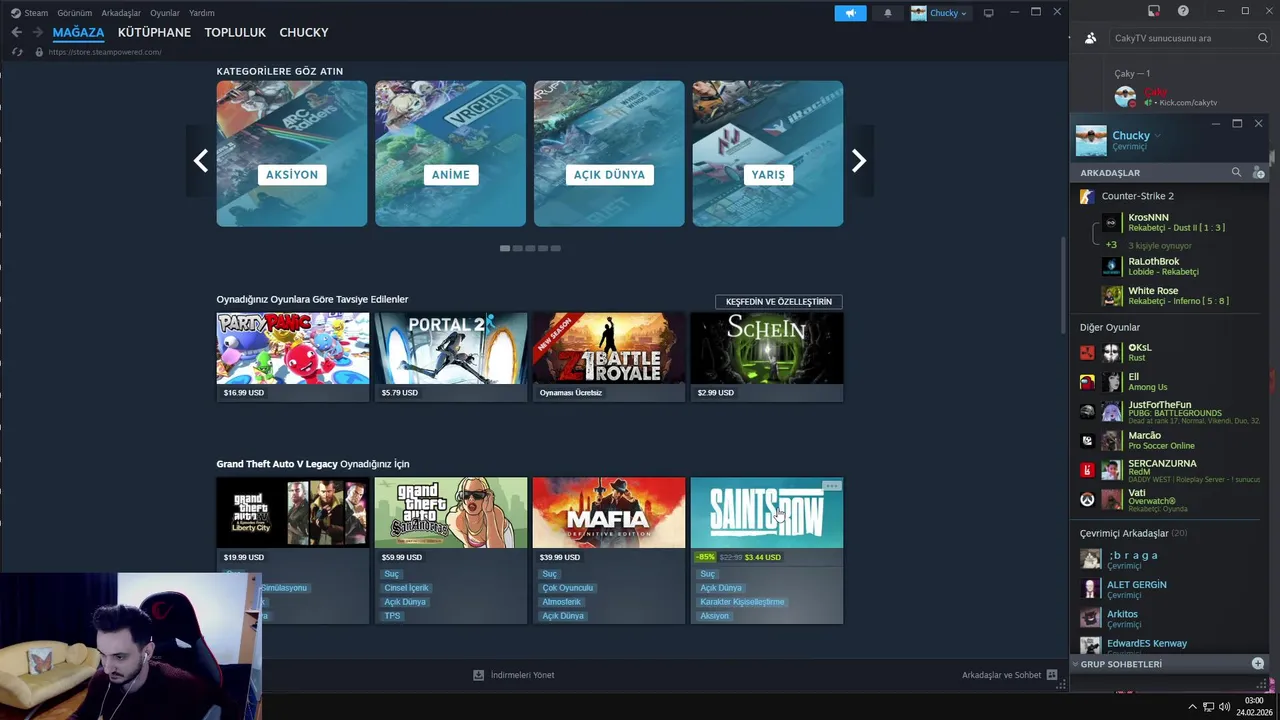Collapse the Çevrimiçi Arkadaşlar section header

[1133, 533]
